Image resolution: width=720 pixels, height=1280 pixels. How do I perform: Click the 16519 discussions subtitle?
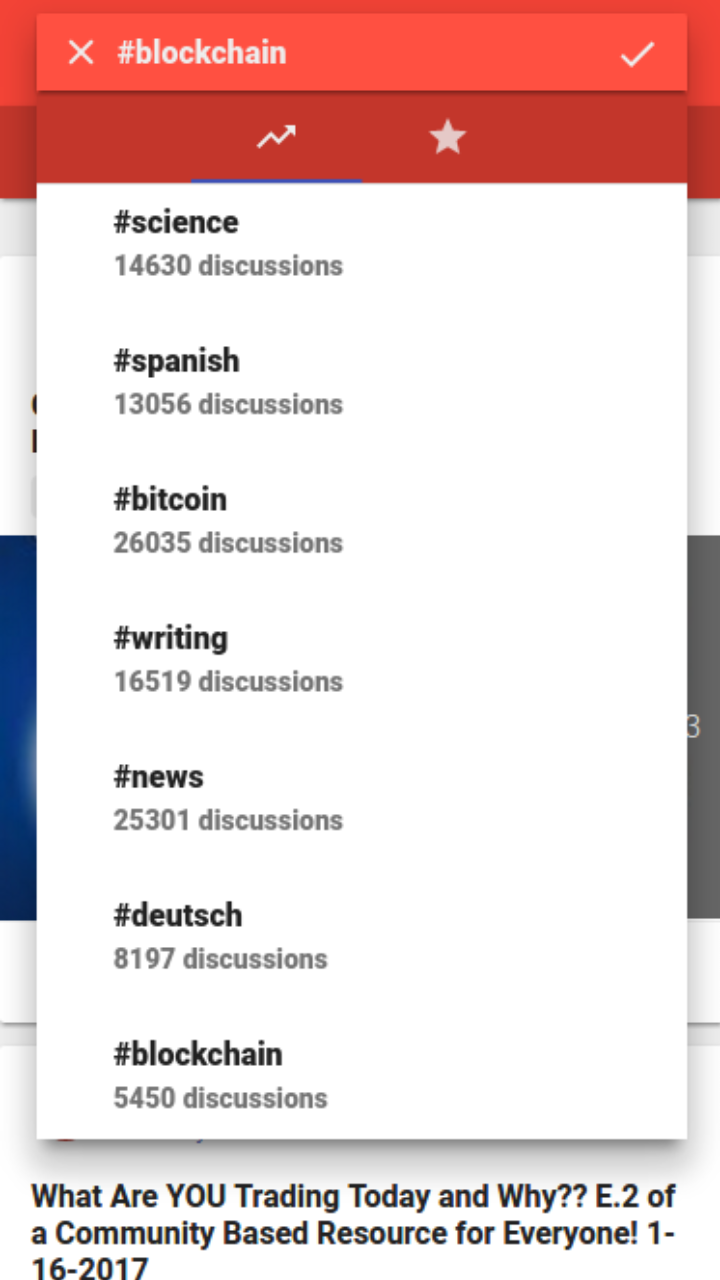click(x=228, y=682)
